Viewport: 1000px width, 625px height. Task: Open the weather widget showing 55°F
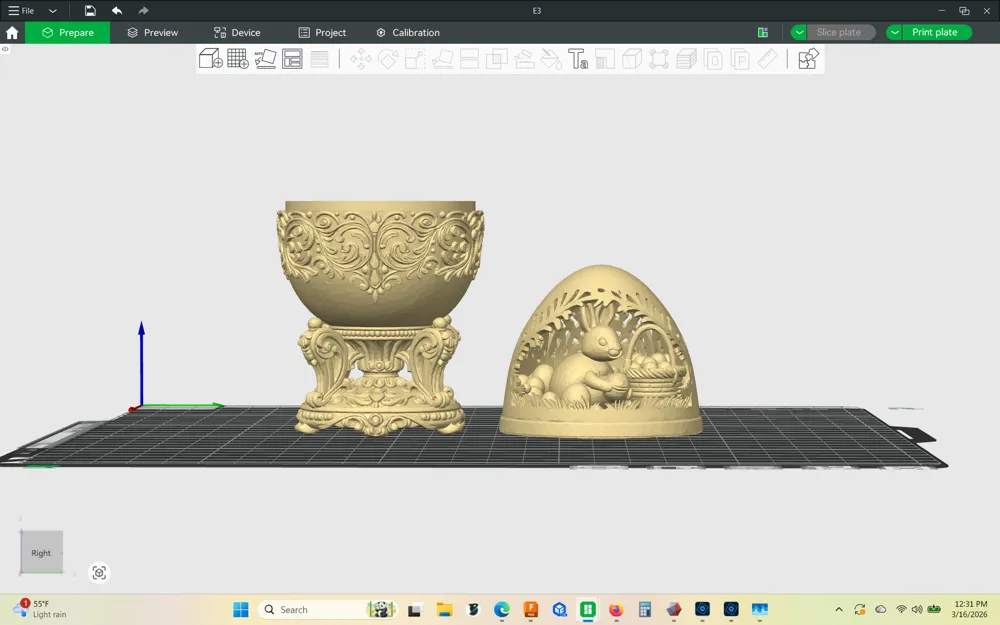[40, 609]
